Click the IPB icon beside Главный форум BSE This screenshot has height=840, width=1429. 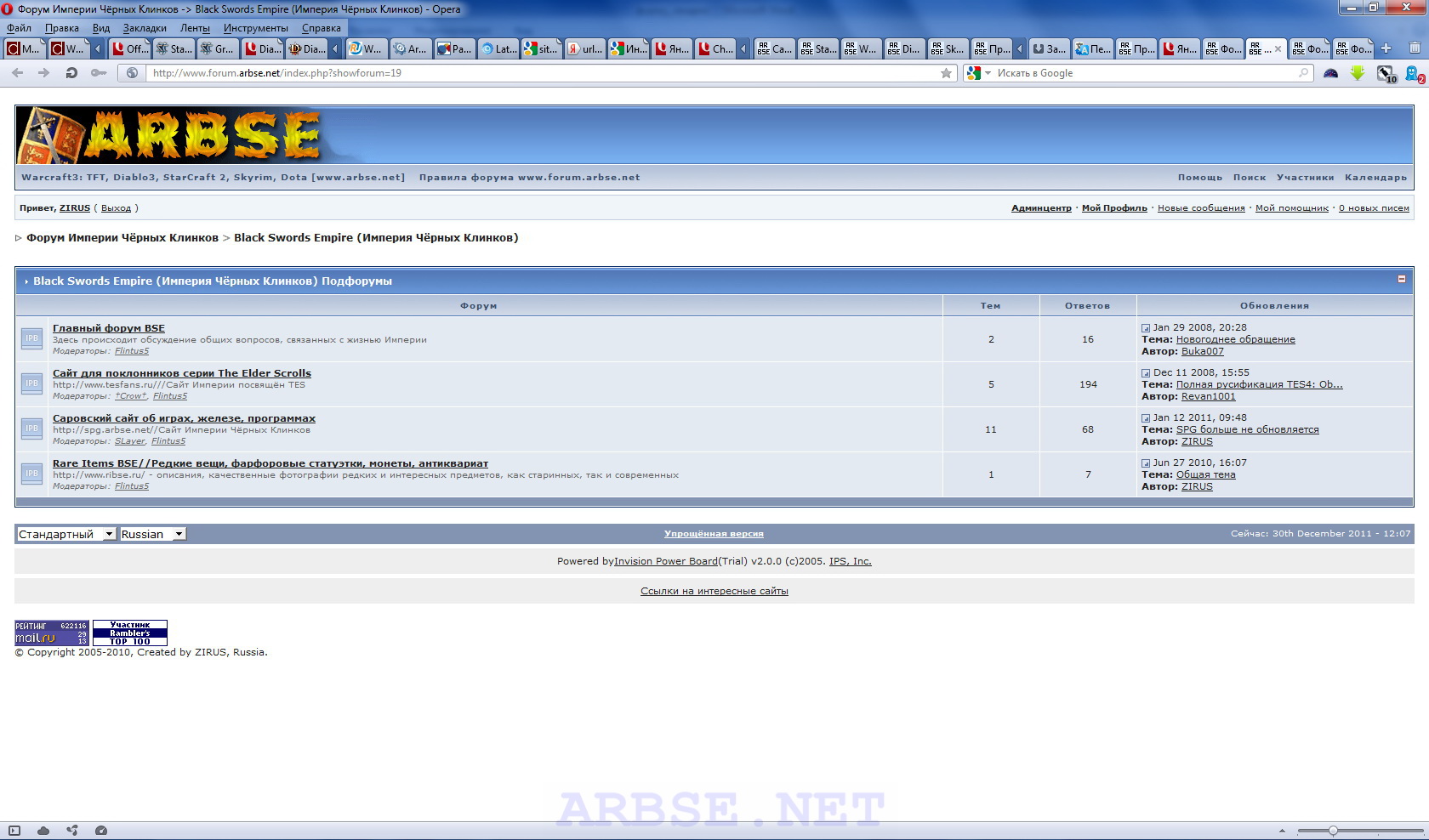(31, 338)
